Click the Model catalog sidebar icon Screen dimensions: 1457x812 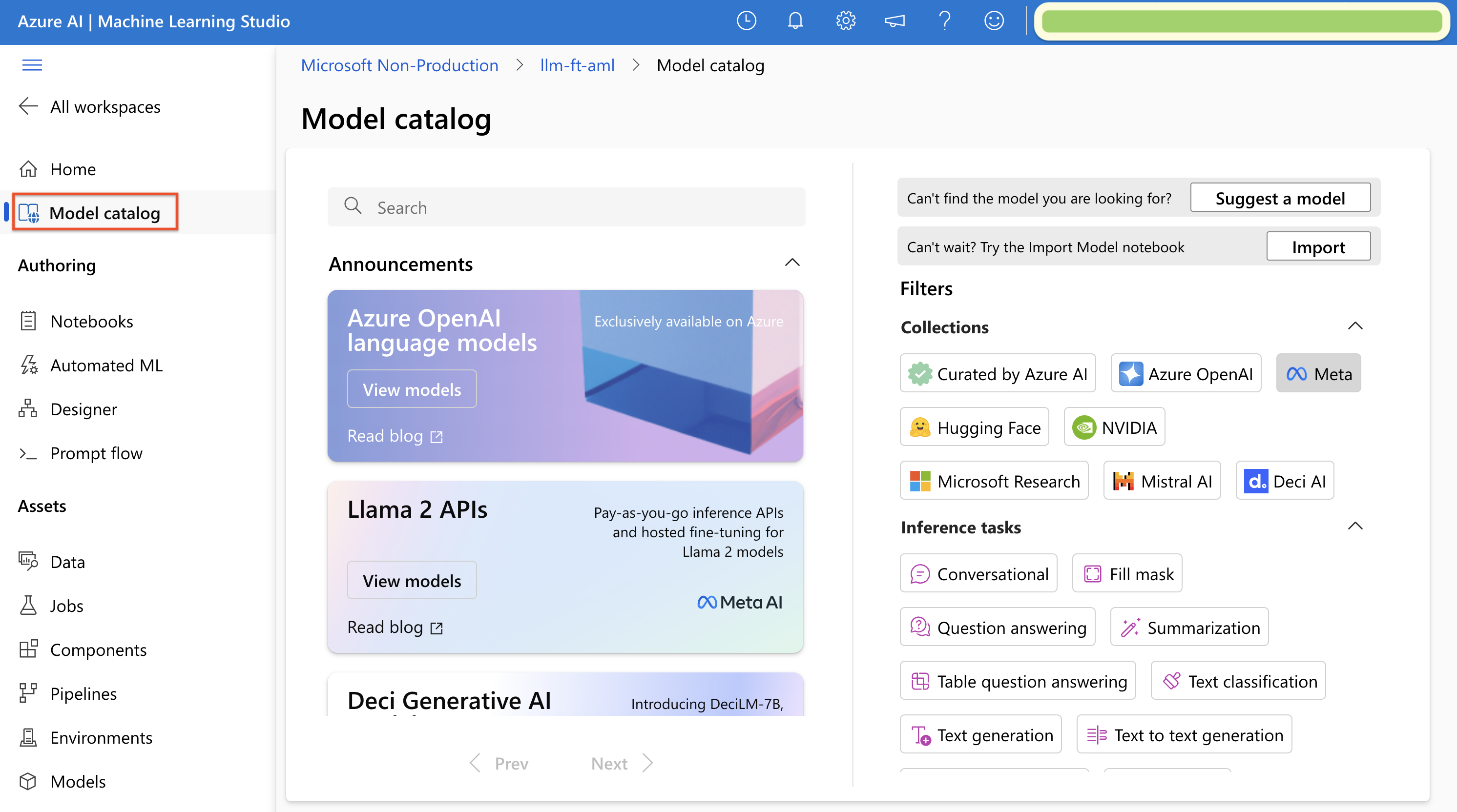click(x=29, y=213)
